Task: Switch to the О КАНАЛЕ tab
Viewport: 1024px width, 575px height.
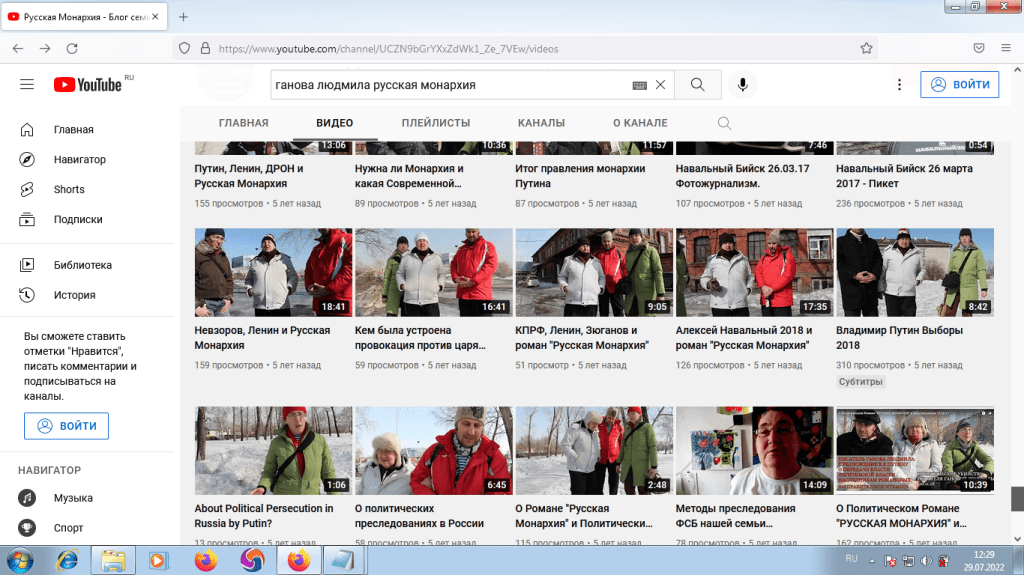Action: click(640, 123)
